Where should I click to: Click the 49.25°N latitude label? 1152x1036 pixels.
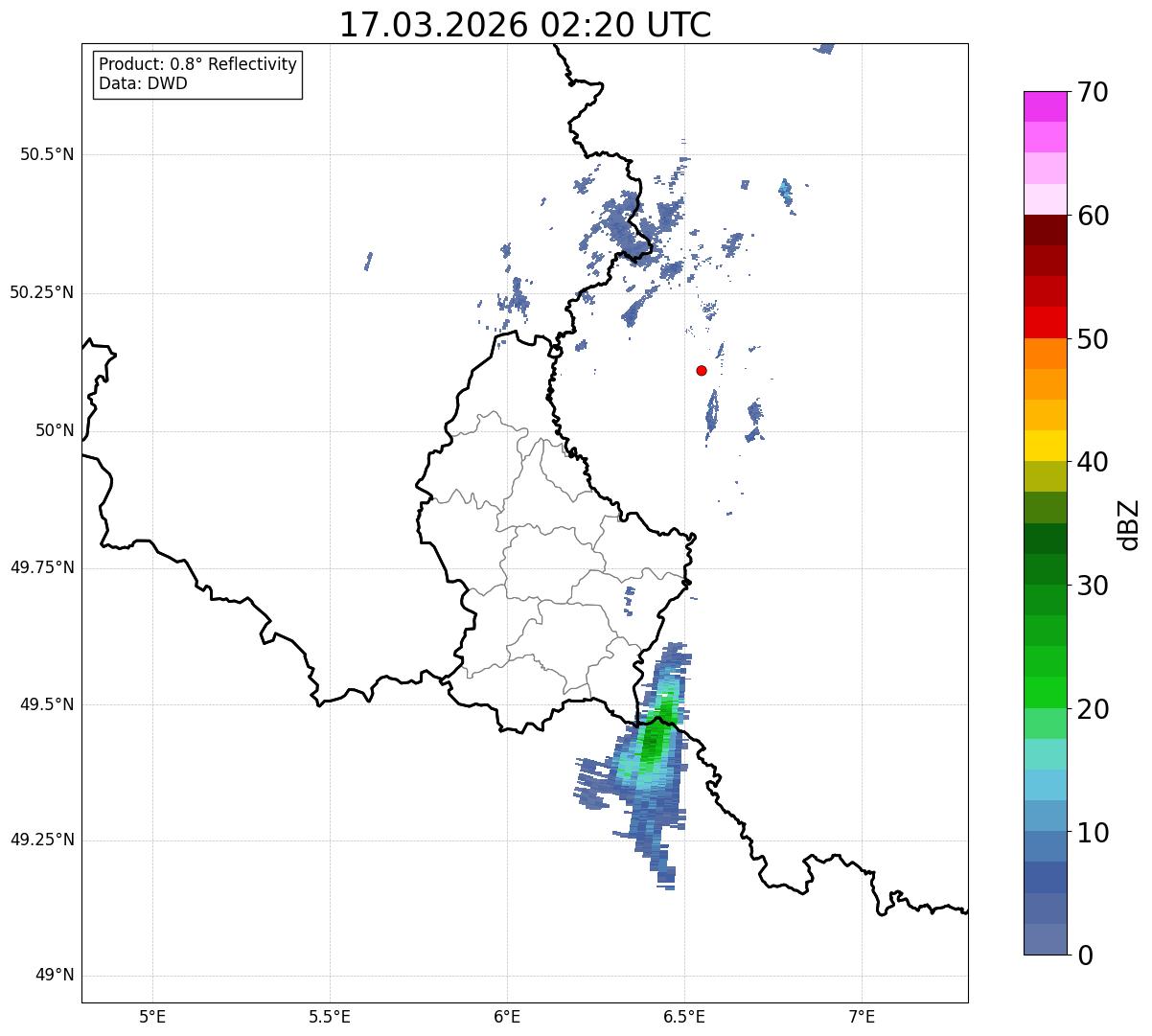[42, 840]
